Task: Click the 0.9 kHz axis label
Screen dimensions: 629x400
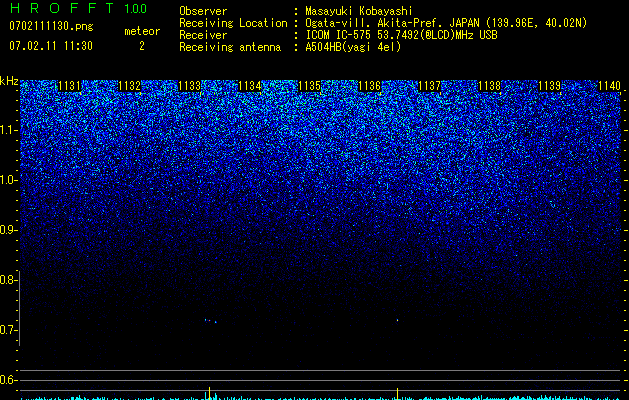Action: (8, 230)
